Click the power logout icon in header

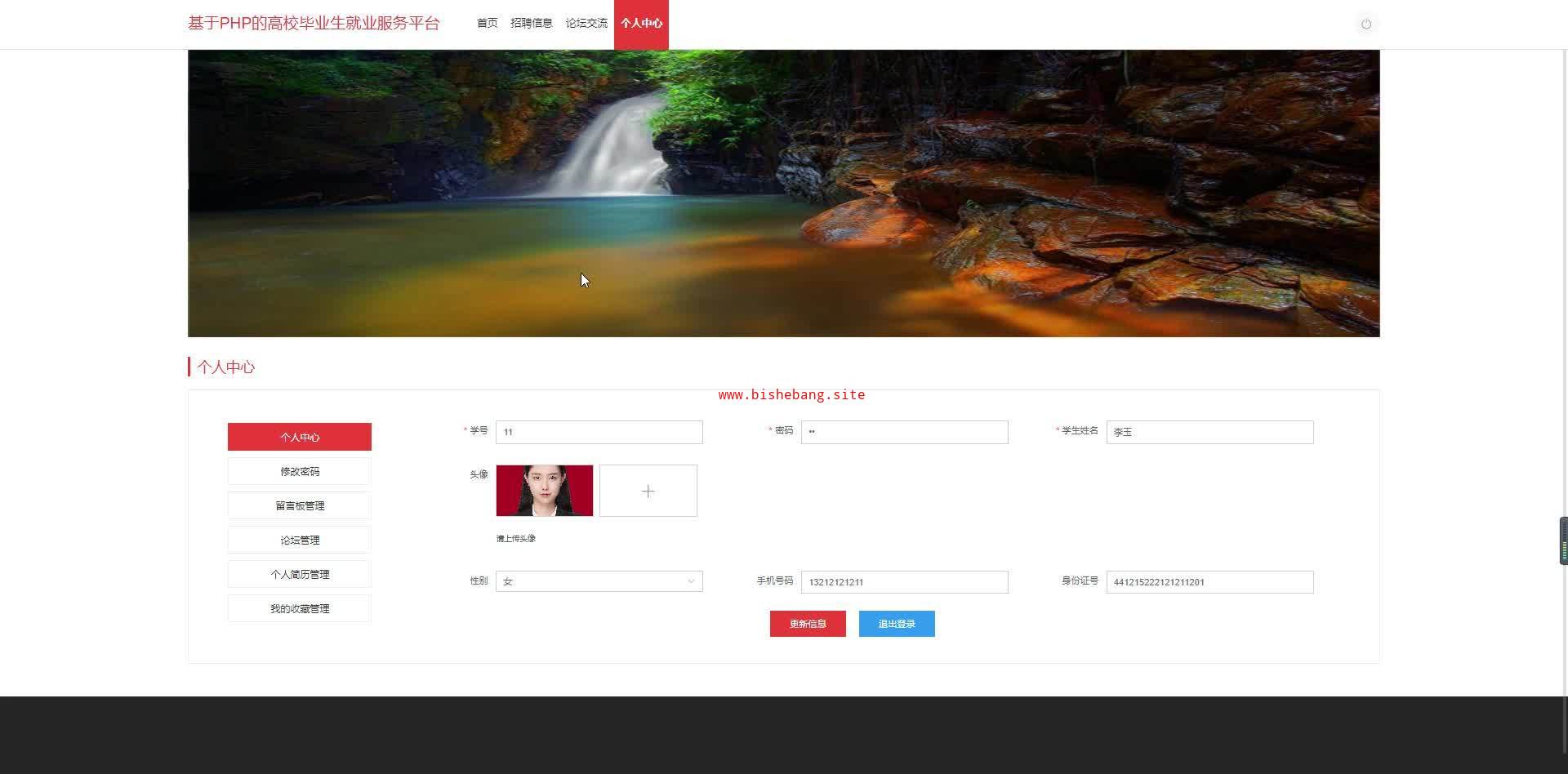click(x=1366, y=24)
